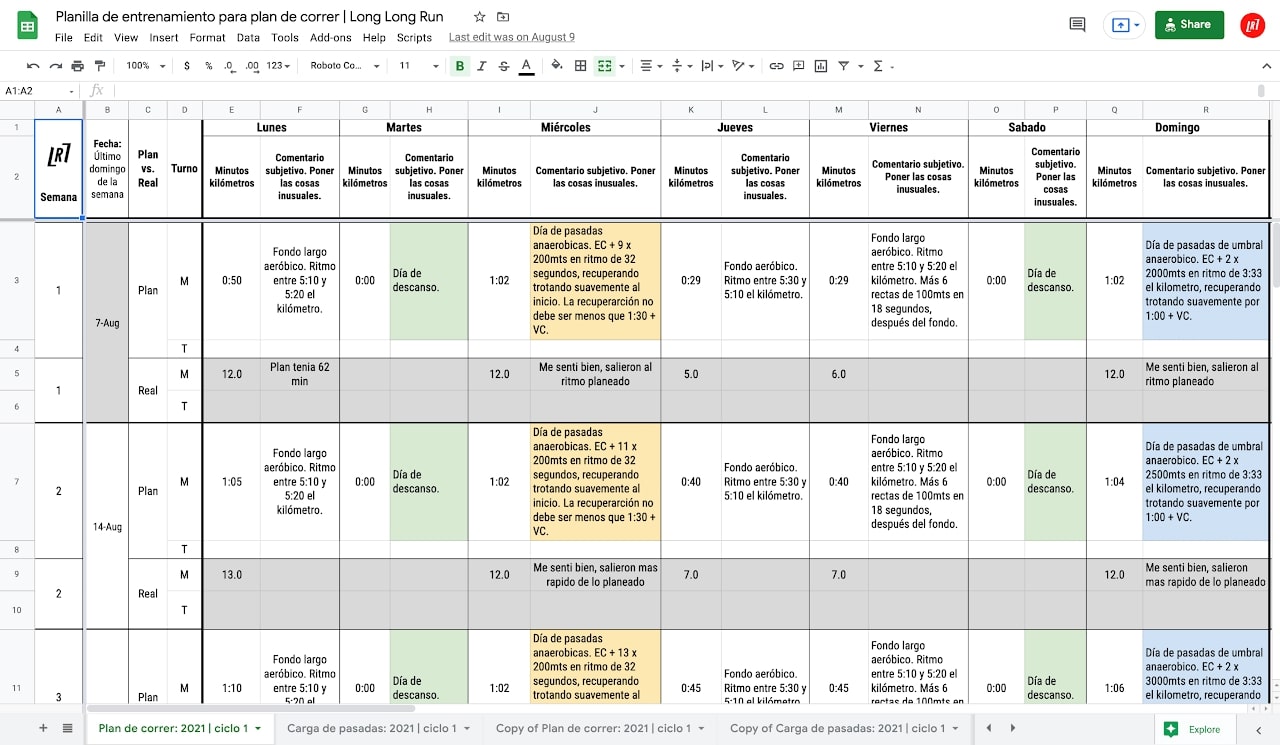Screen dimensions: 1280x745
Task: Click the green Share button
Action: point(1189,25)
